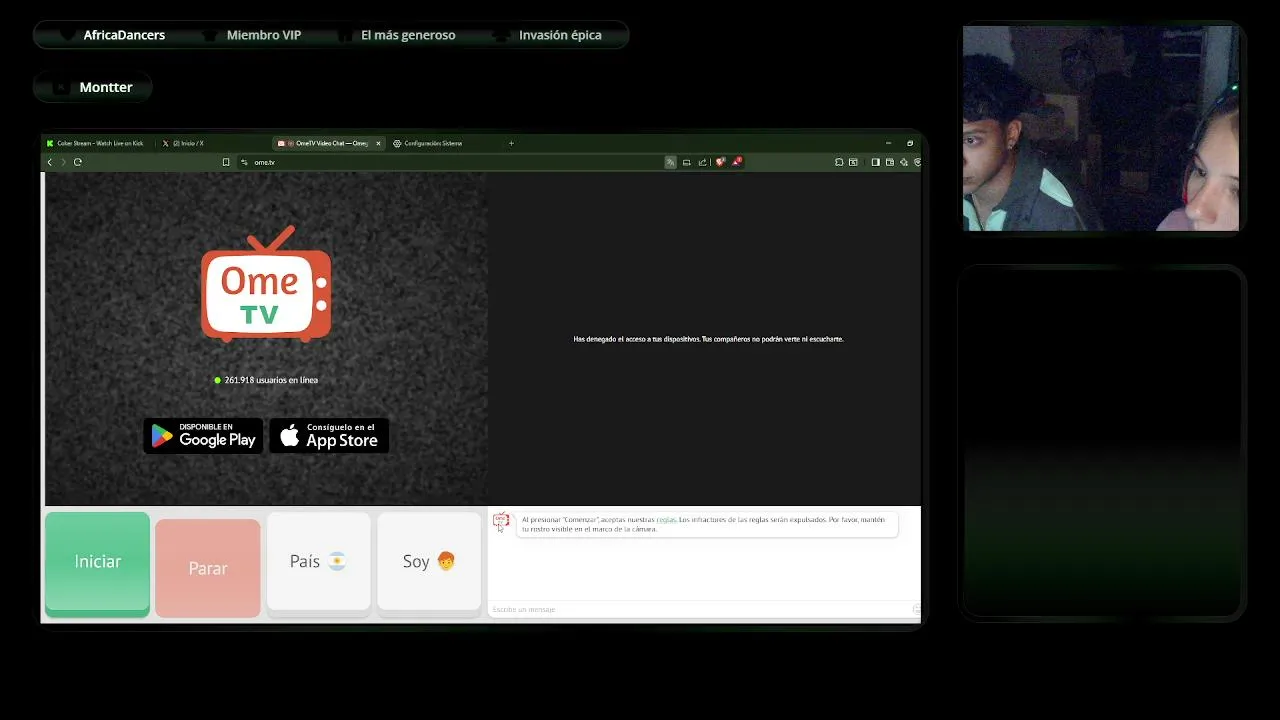This screenshot has height=720, width=1280.
Task: Click the OmeTV logo in the video panel
Action: tap(266, 284)
